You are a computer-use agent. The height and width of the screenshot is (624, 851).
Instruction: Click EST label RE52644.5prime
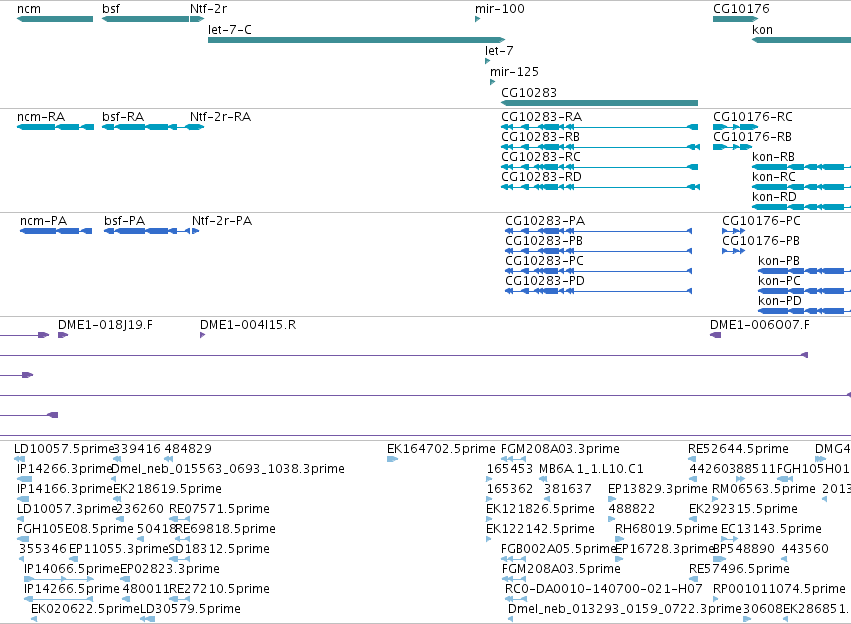click(738, 449)
